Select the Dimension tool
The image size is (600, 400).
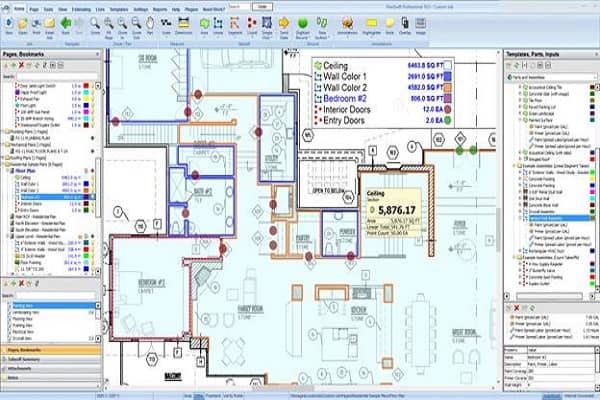(x=184, y=26)
